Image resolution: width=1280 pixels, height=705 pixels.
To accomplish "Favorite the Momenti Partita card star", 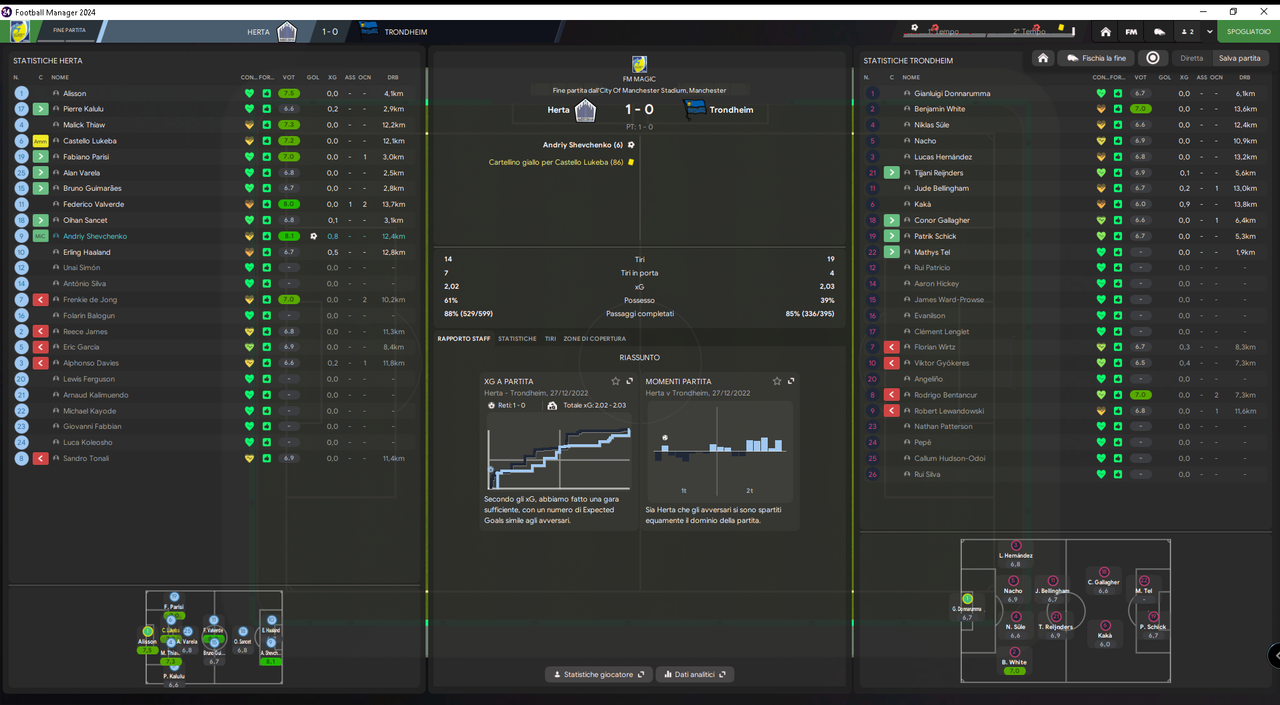I will coord(777,381).
